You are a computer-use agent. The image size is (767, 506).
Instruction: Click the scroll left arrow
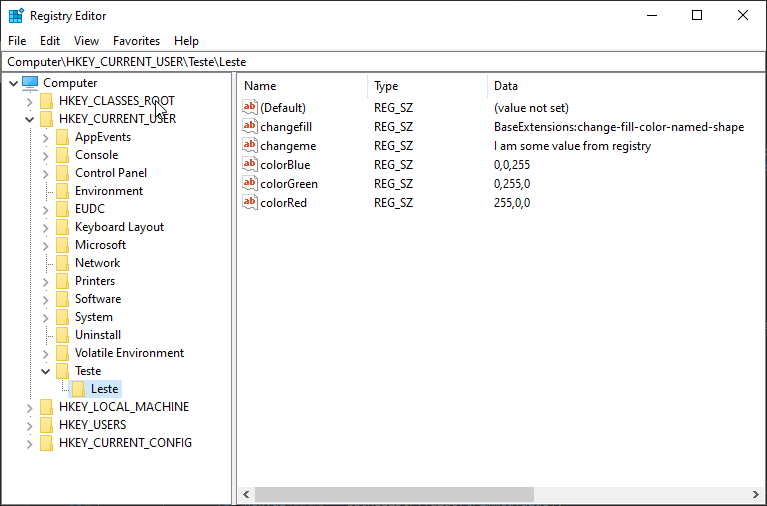tap(246, 494)
